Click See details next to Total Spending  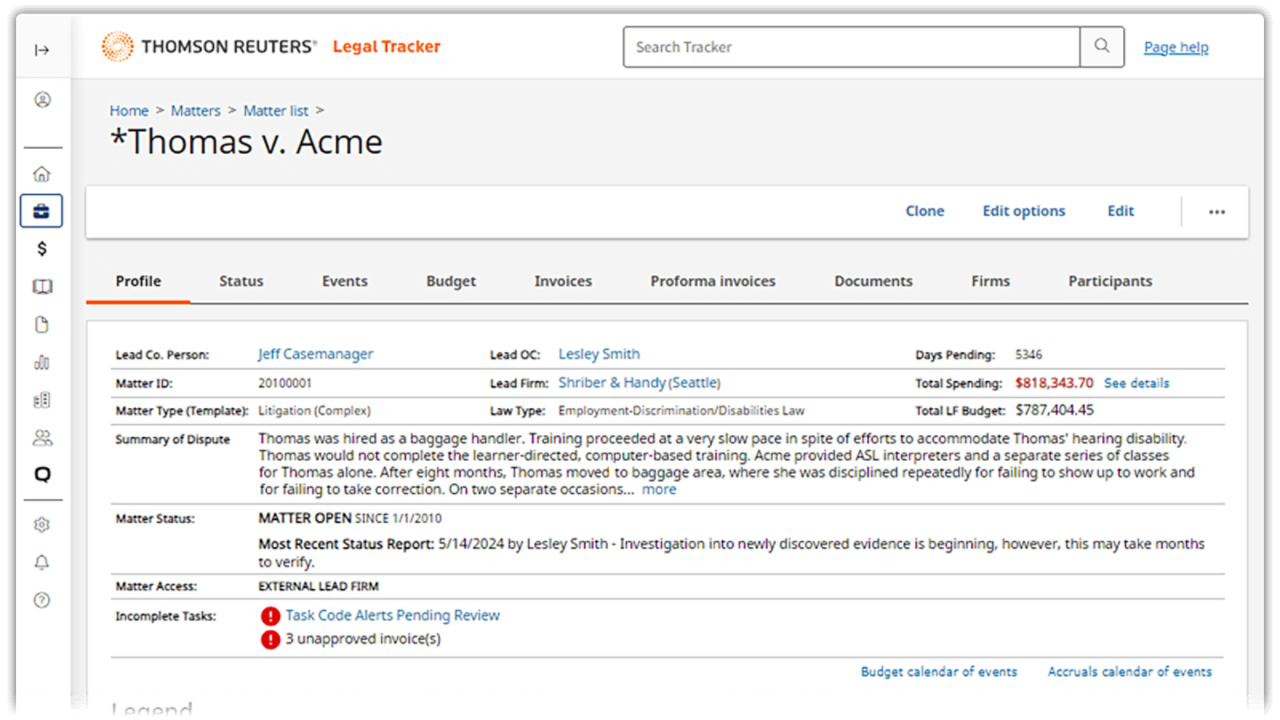click(x=1136, y=383)
